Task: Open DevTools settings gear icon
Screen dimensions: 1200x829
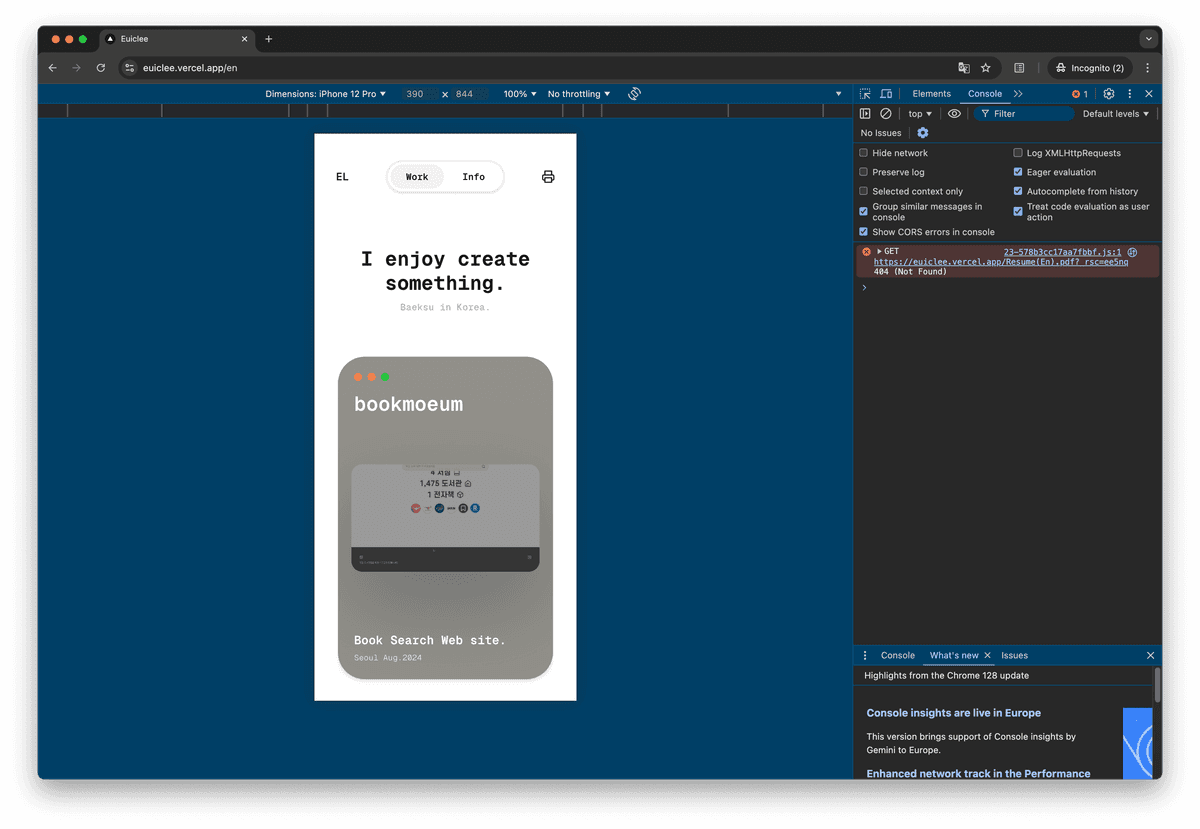Action: [x=1109, y=94]
